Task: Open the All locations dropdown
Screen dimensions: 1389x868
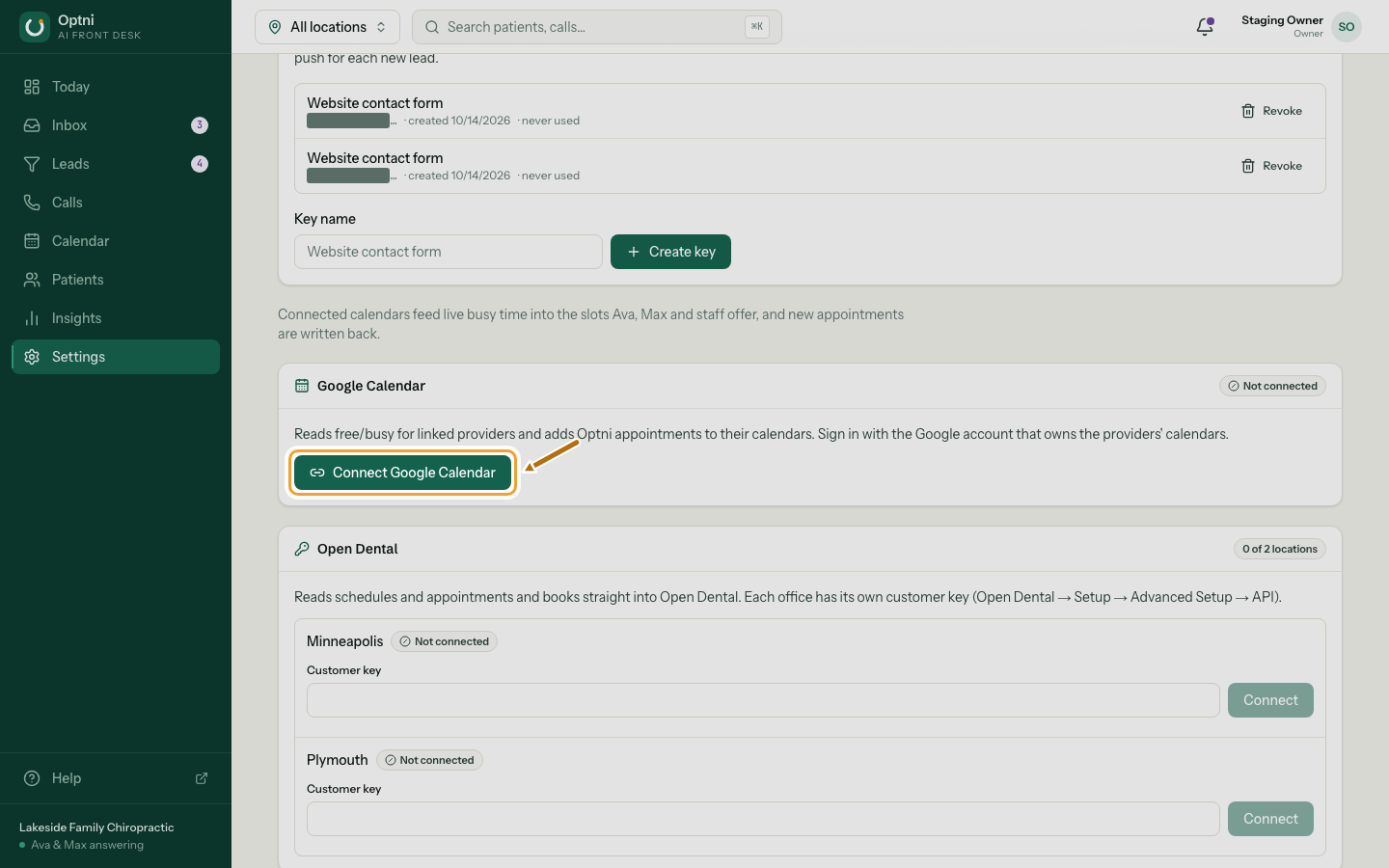Action: click(x=327, y=27)
